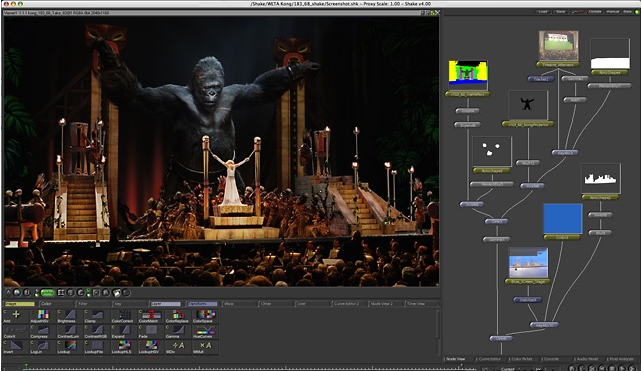Viewport: 641px width, 371px height.
Task: Insert an Invert node
Action: (16, 346)
